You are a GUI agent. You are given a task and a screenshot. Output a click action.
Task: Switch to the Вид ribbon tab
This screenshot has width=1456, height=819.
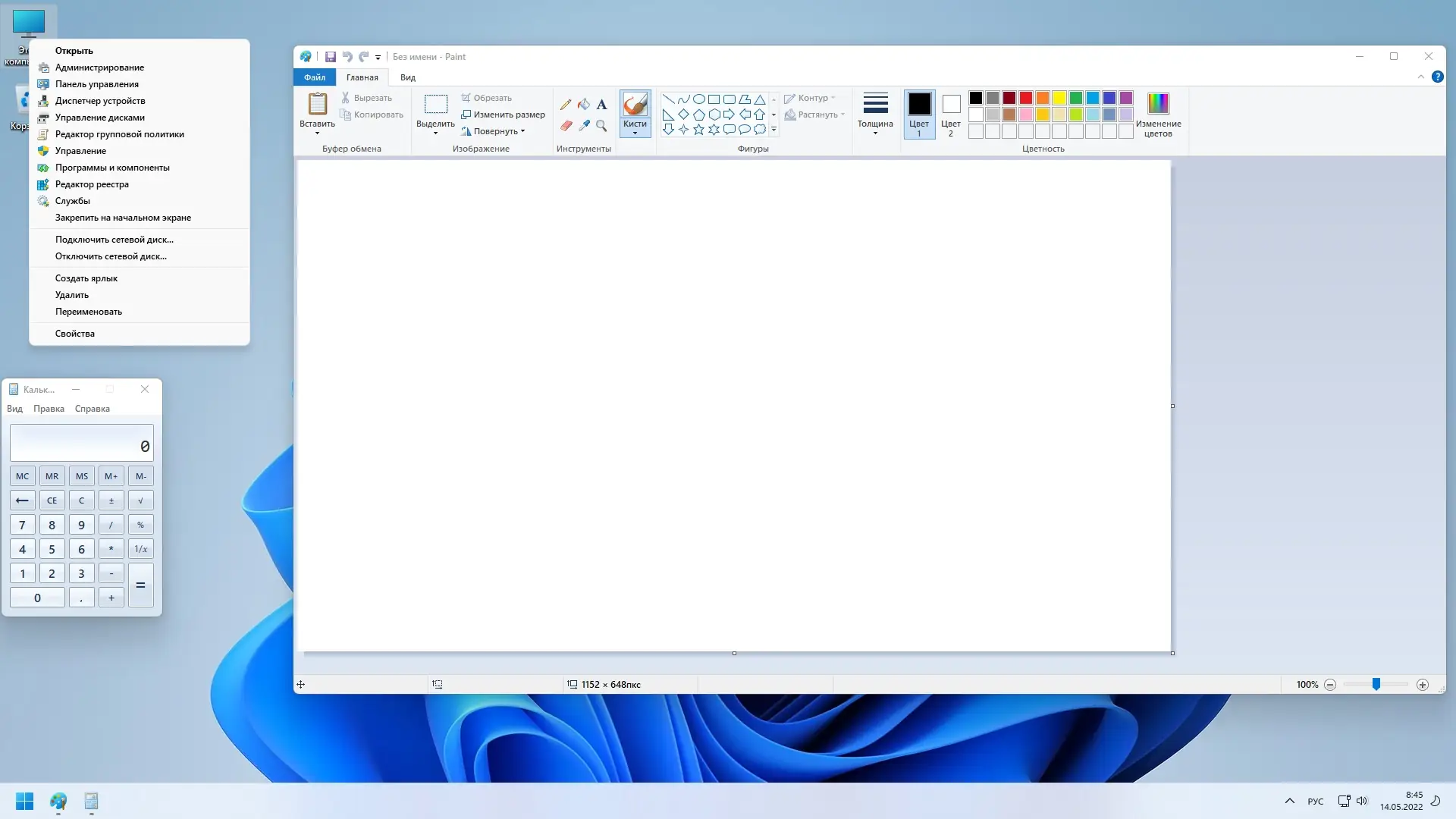pos(408,77)
